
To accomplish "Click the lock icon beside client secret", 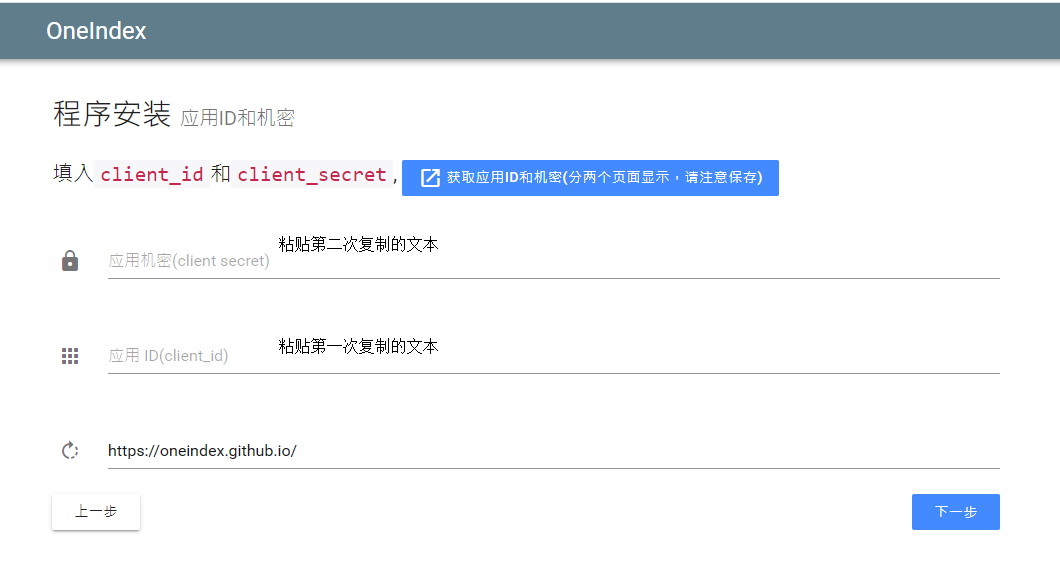I will [70, 261].
